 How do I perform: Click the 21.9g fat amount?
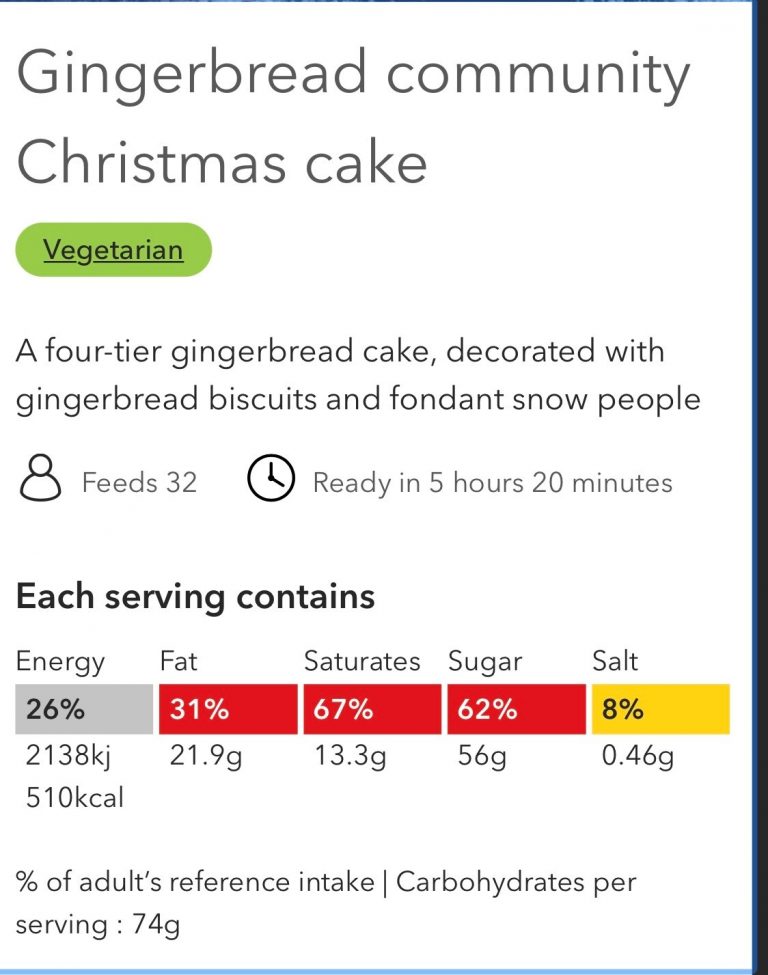click(x=206, y=757)
